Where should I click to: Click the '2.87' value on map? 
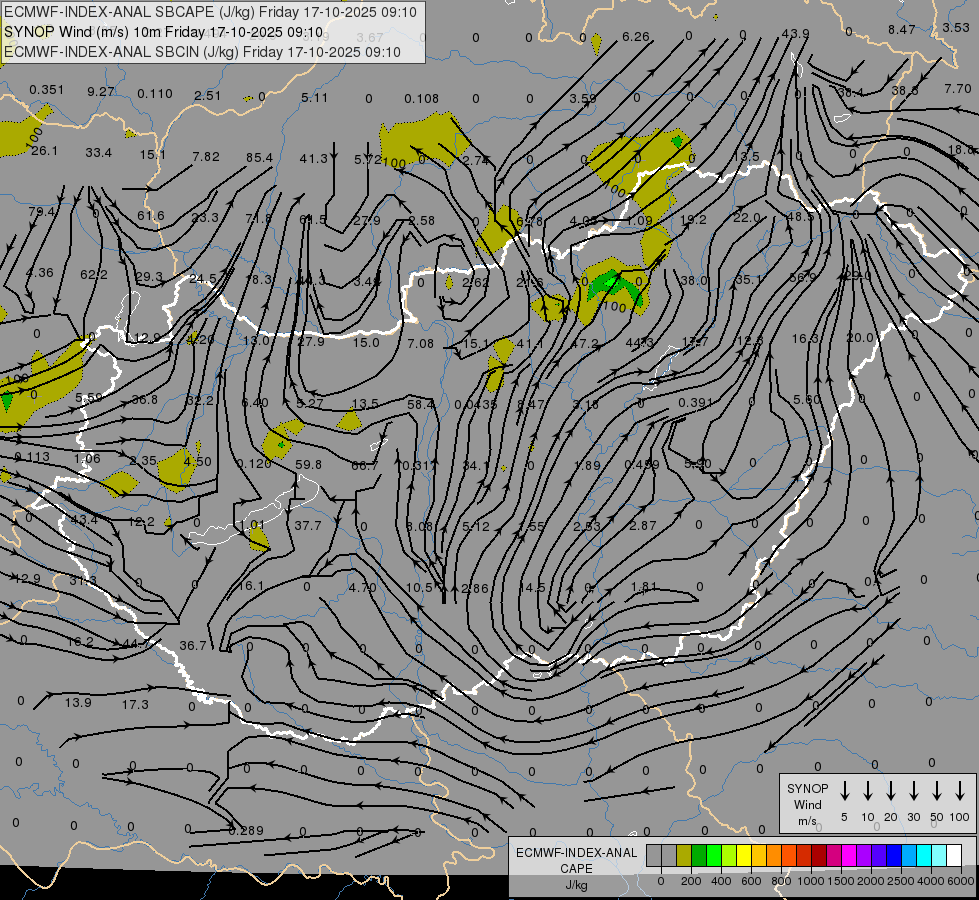[642, 525]
